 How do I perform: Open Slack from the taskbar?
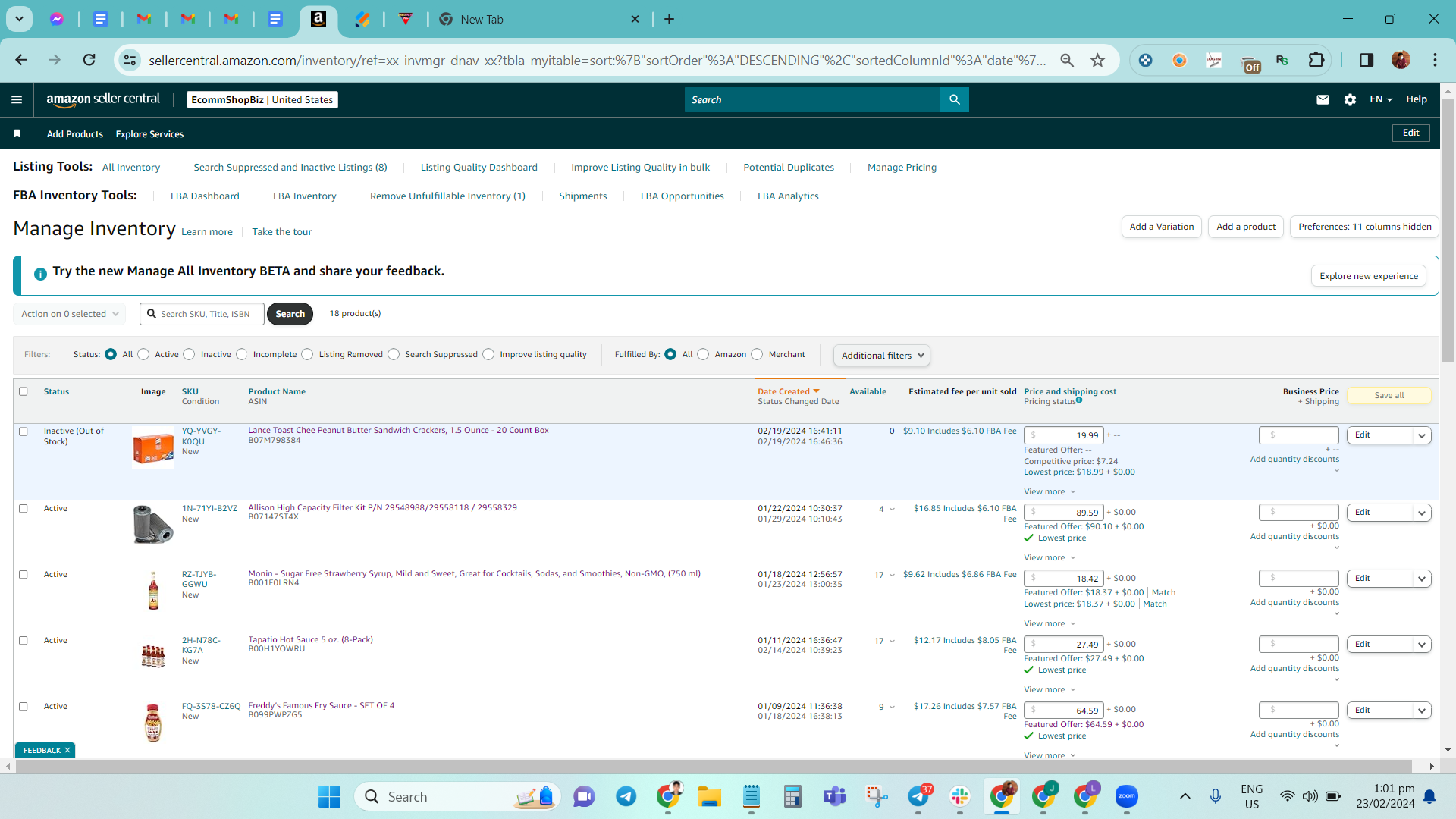(x=960, y=796)
